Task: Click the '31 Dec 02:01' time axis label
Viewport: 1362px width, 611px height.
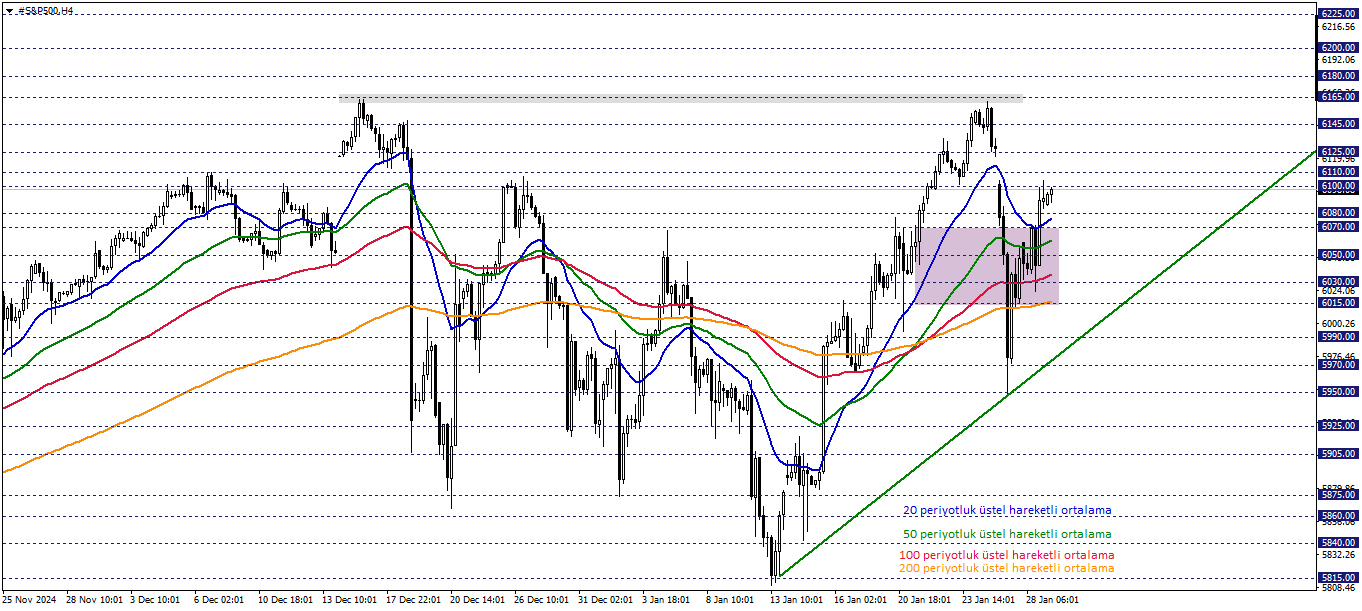Action: 605,600
